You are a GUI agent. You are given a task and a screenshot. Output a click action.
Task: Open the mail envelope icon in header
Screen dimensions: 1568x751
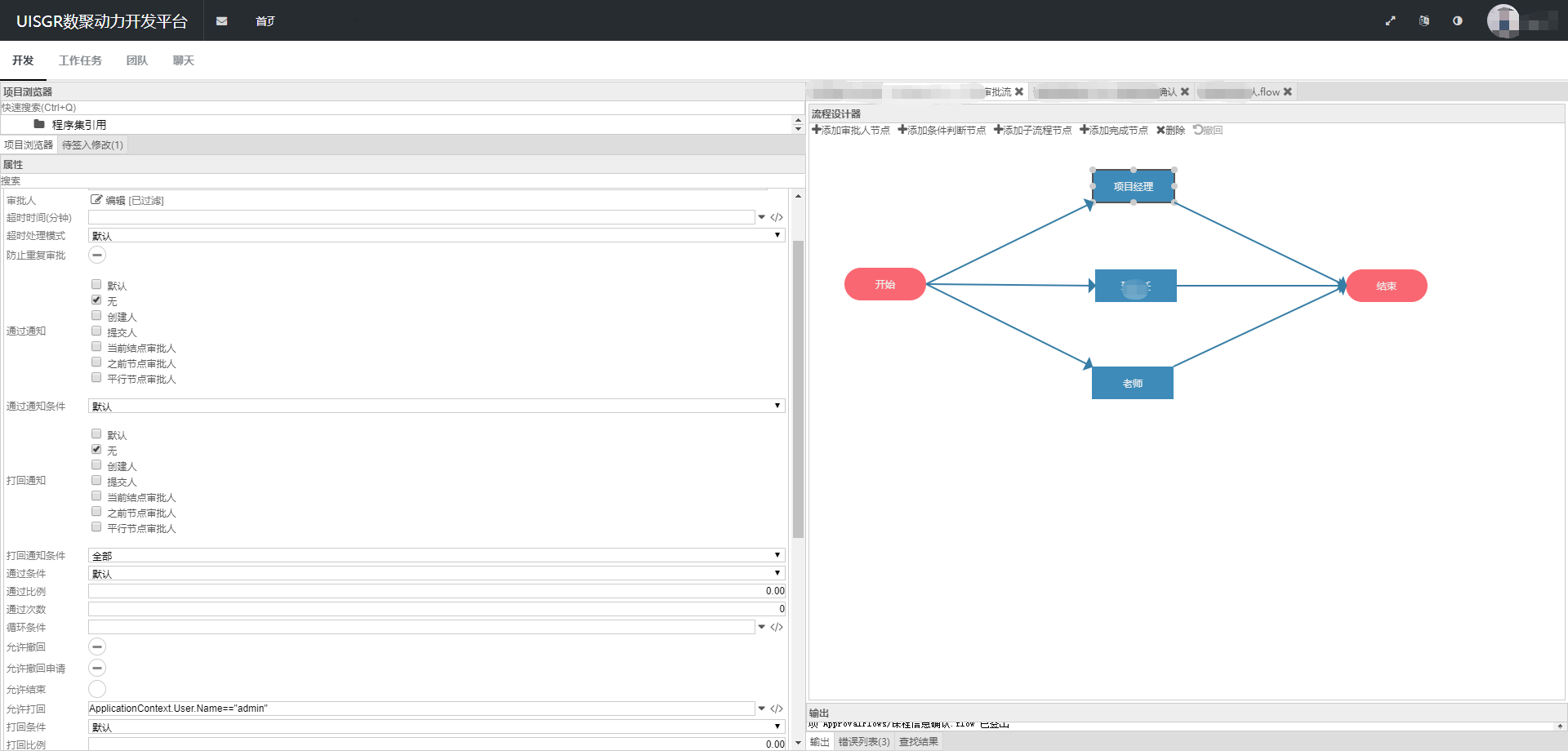(221, 21)
